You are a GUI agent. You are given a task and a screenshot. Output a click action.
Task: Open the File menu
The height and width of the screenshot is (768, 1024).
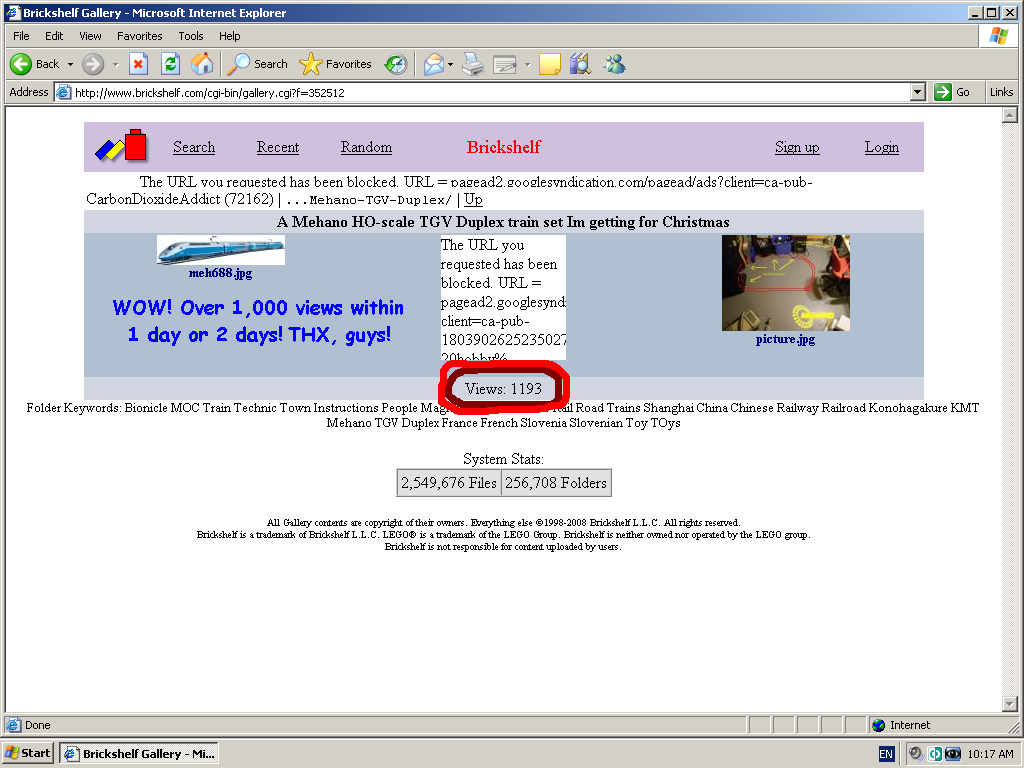coord(21,36)
